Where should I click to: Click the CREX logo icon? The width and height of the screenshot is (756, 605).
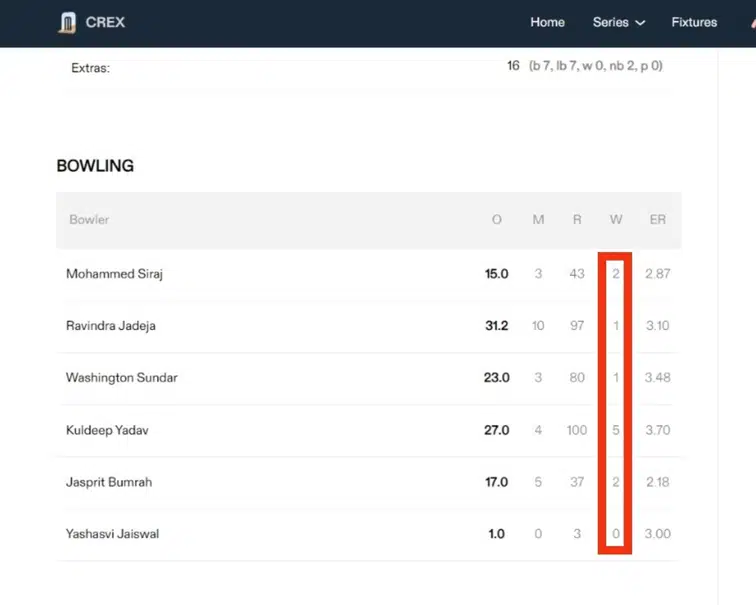tap(68, 23)
